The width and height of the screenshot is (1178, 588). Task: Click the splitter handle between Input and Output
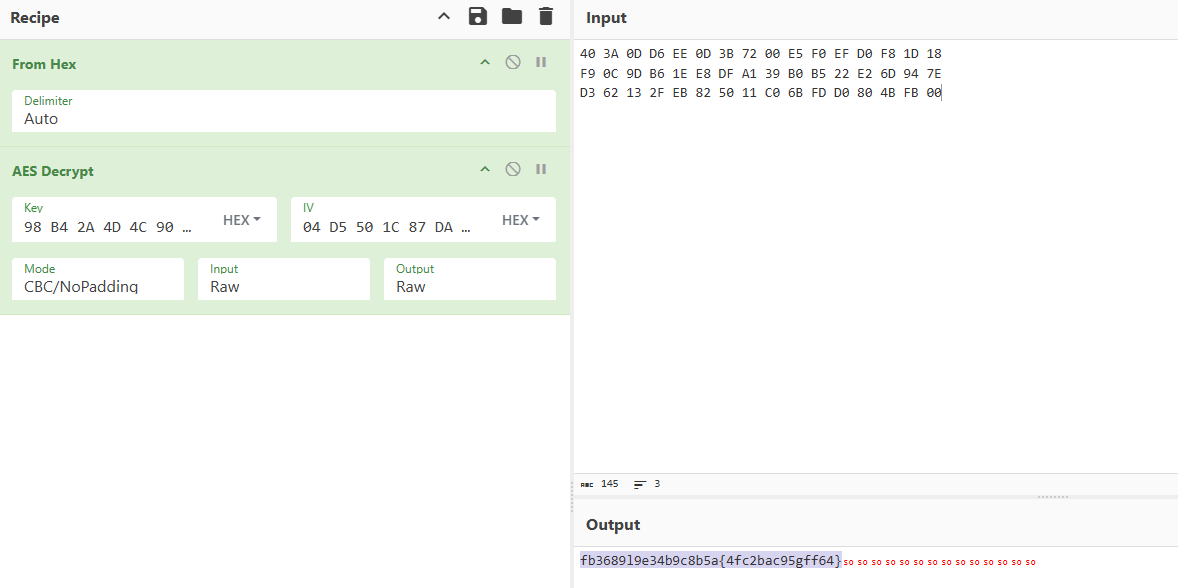coord(1052,496)
